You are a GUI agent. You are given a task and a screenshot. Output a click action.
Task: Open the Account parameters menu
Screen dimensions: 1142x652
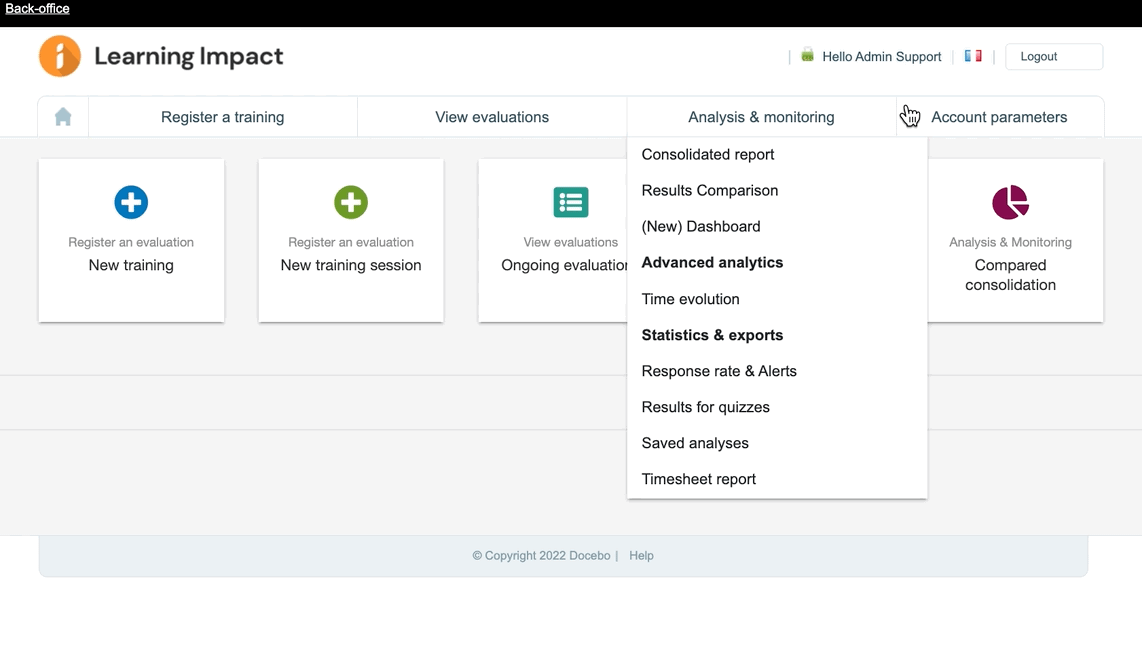[x=1000, y=116]
